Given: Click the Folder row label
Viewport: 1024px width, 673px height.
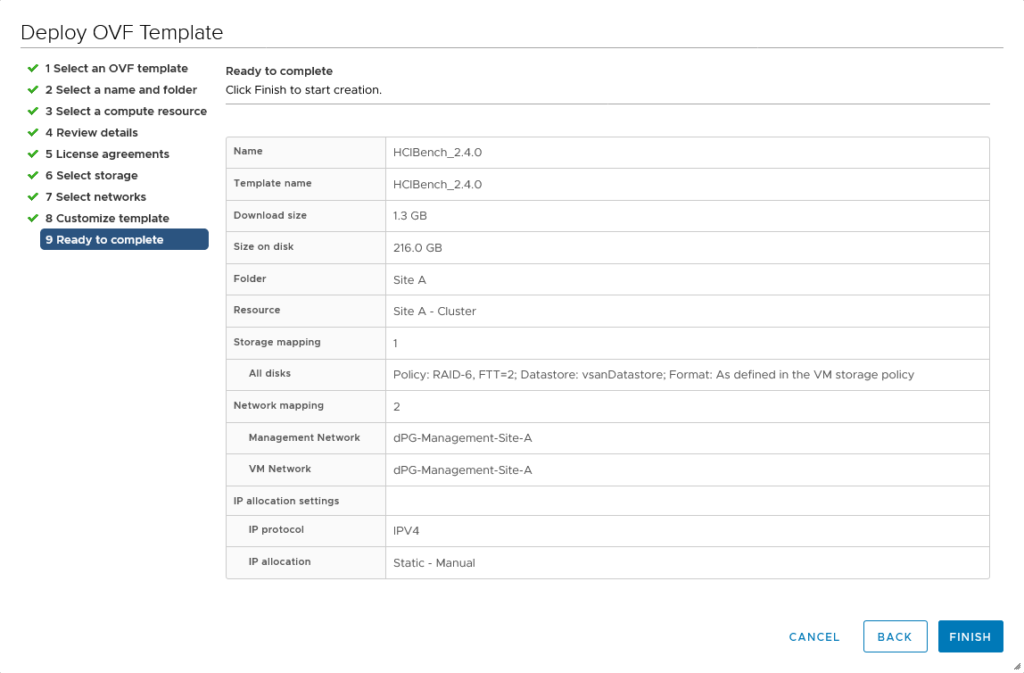Looking at the screenshot, I should pos(249,278).
